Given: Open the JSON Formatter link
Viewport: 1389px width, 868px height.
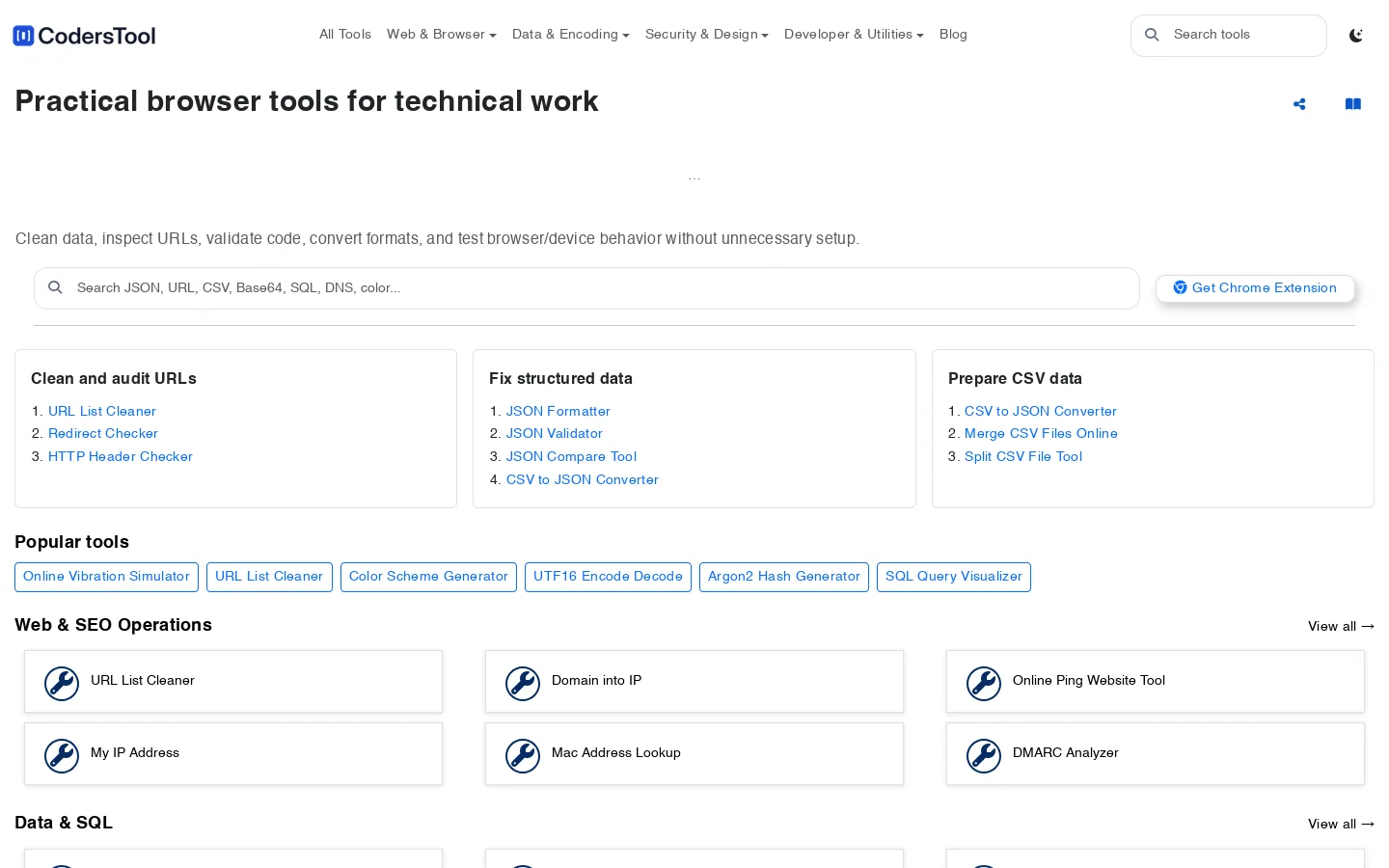Looking at the screenshot, I should 558,411.
